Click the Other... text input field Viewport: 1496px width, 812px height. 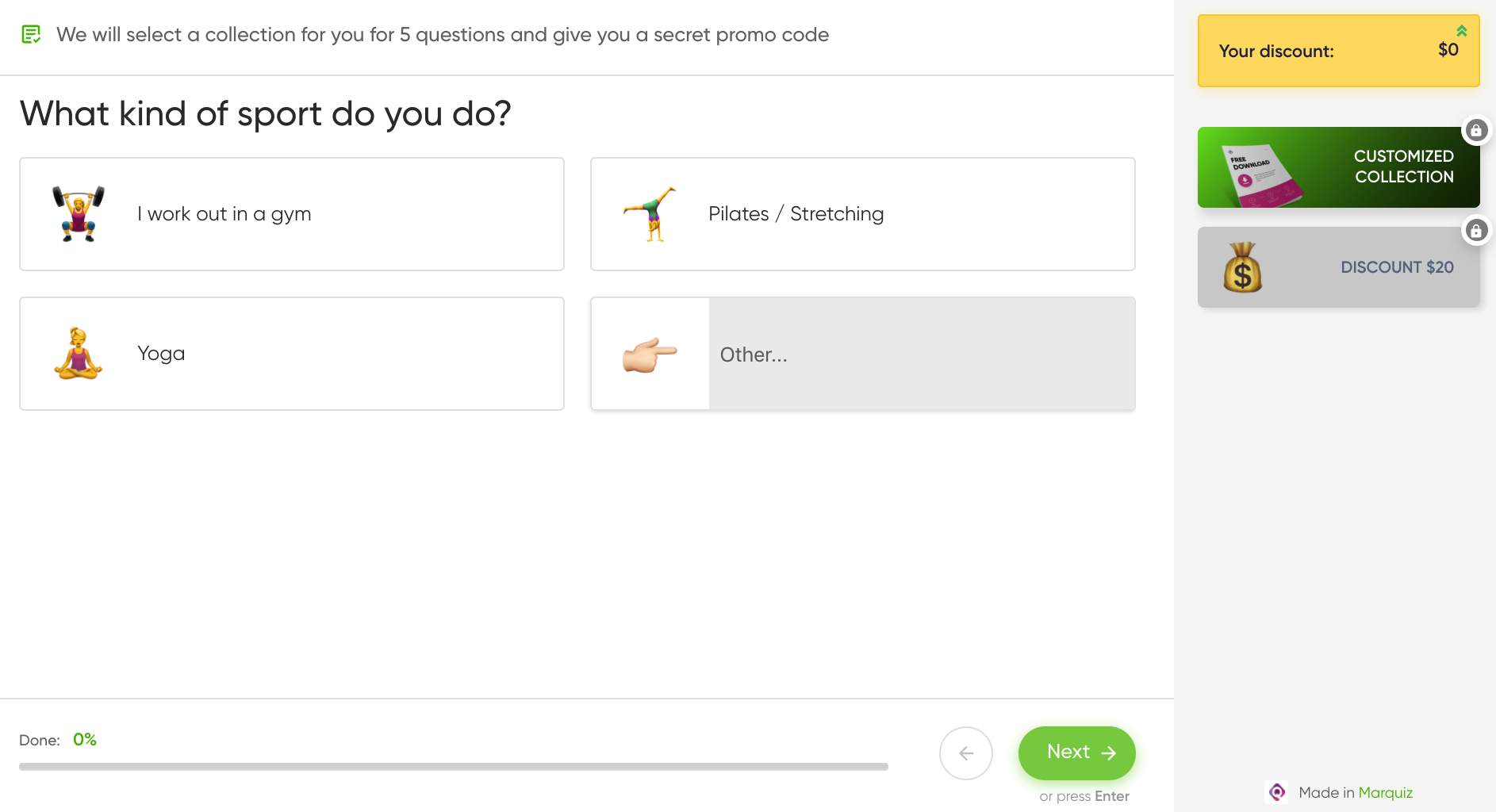coord(922,354)
